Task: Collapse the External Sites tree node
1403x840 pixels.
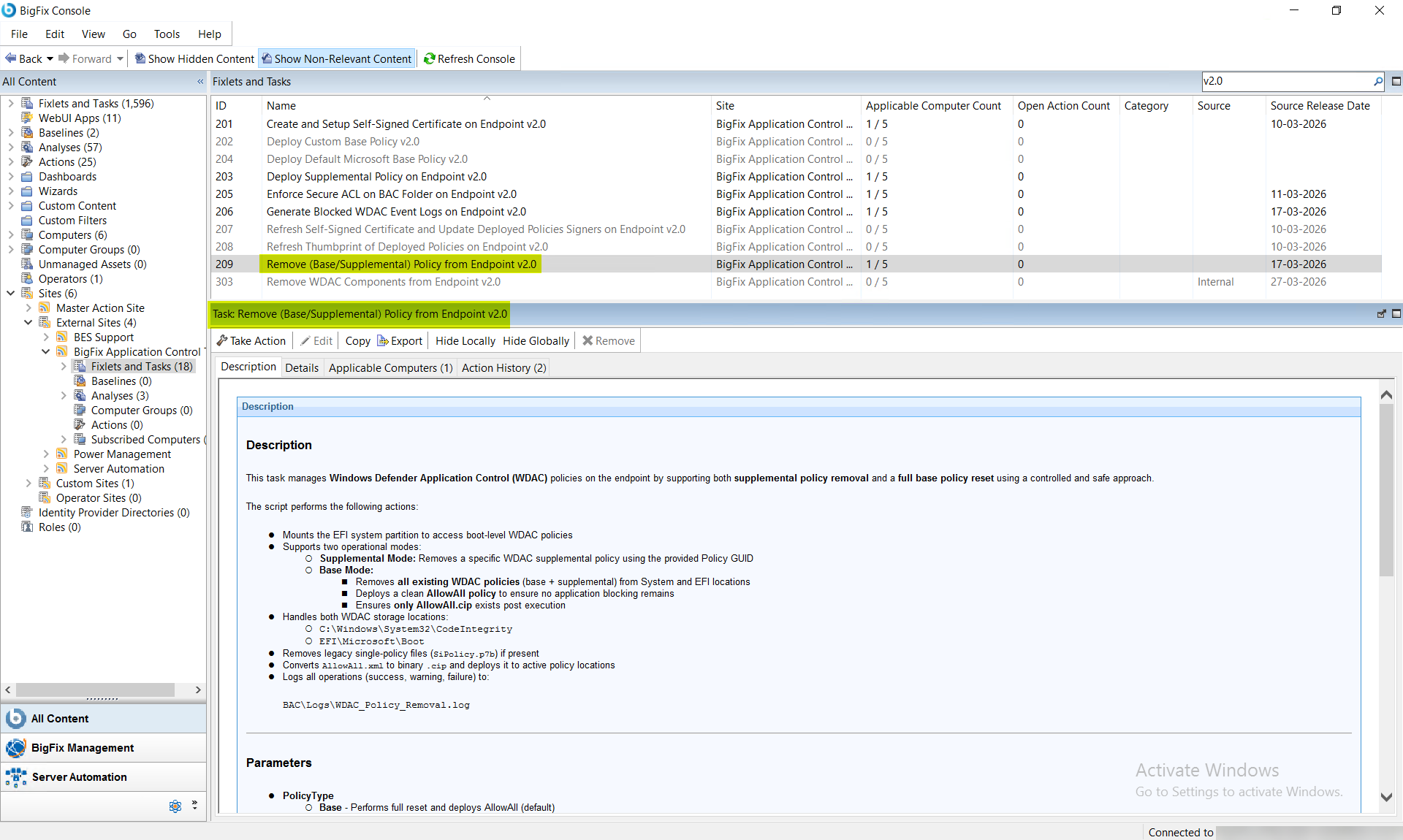Action: (28, 322)
